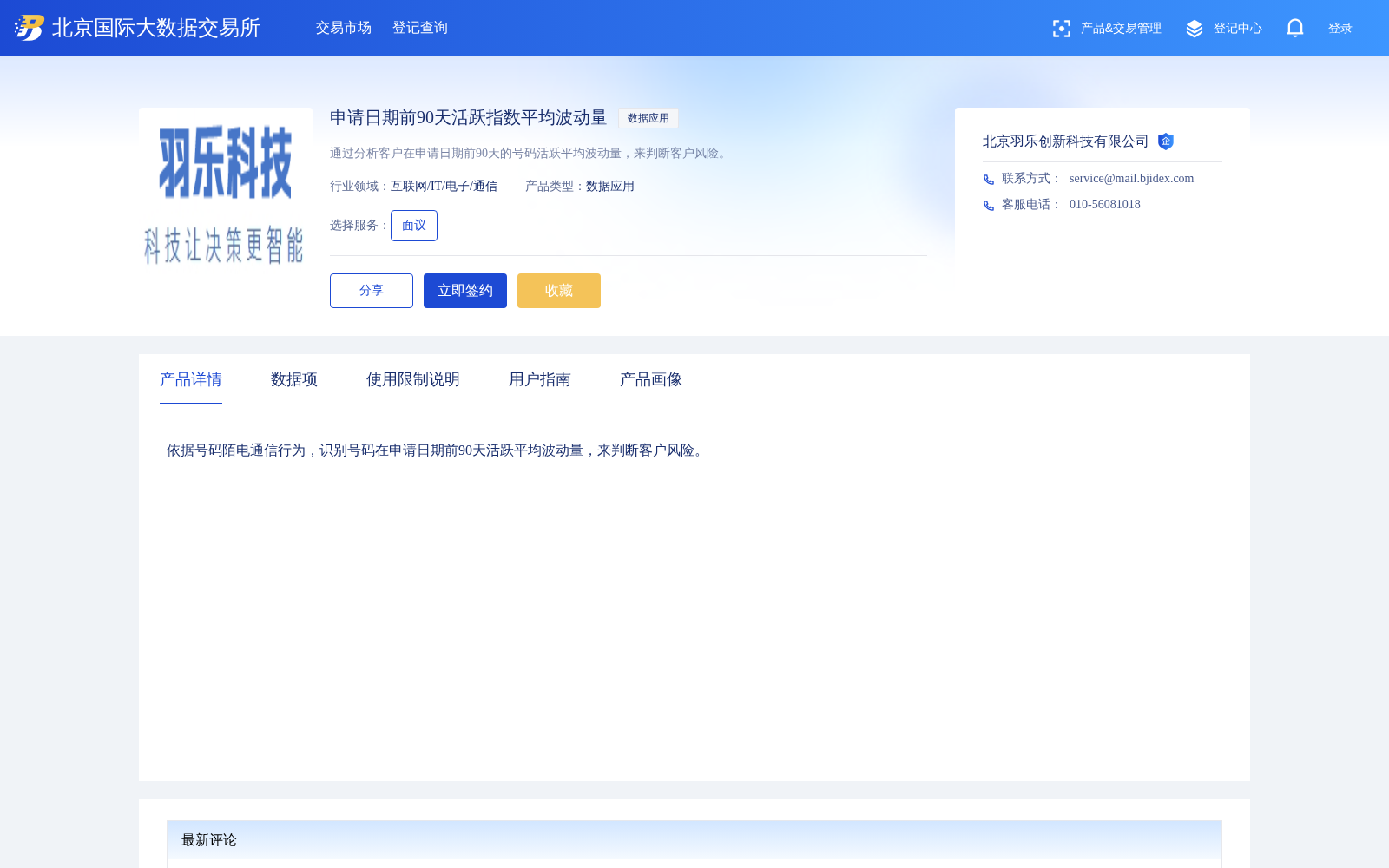Image resolution: width=1389 pixels, height=868 pixels.
Task: Click the 分享 button
Action: coord(372,291)
